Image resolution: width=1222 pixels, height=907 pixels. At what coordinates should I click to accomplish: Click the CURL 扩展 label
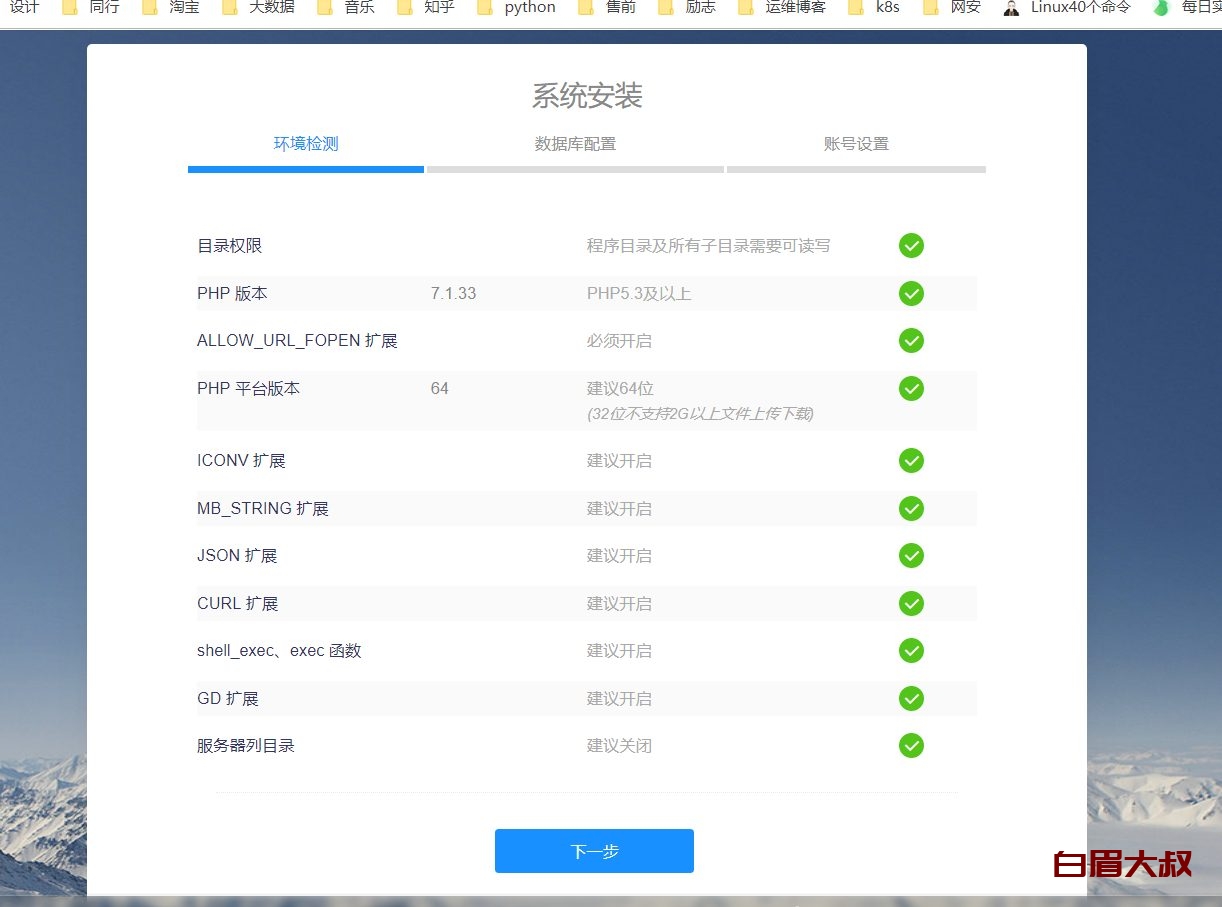(x=238, y=604)
